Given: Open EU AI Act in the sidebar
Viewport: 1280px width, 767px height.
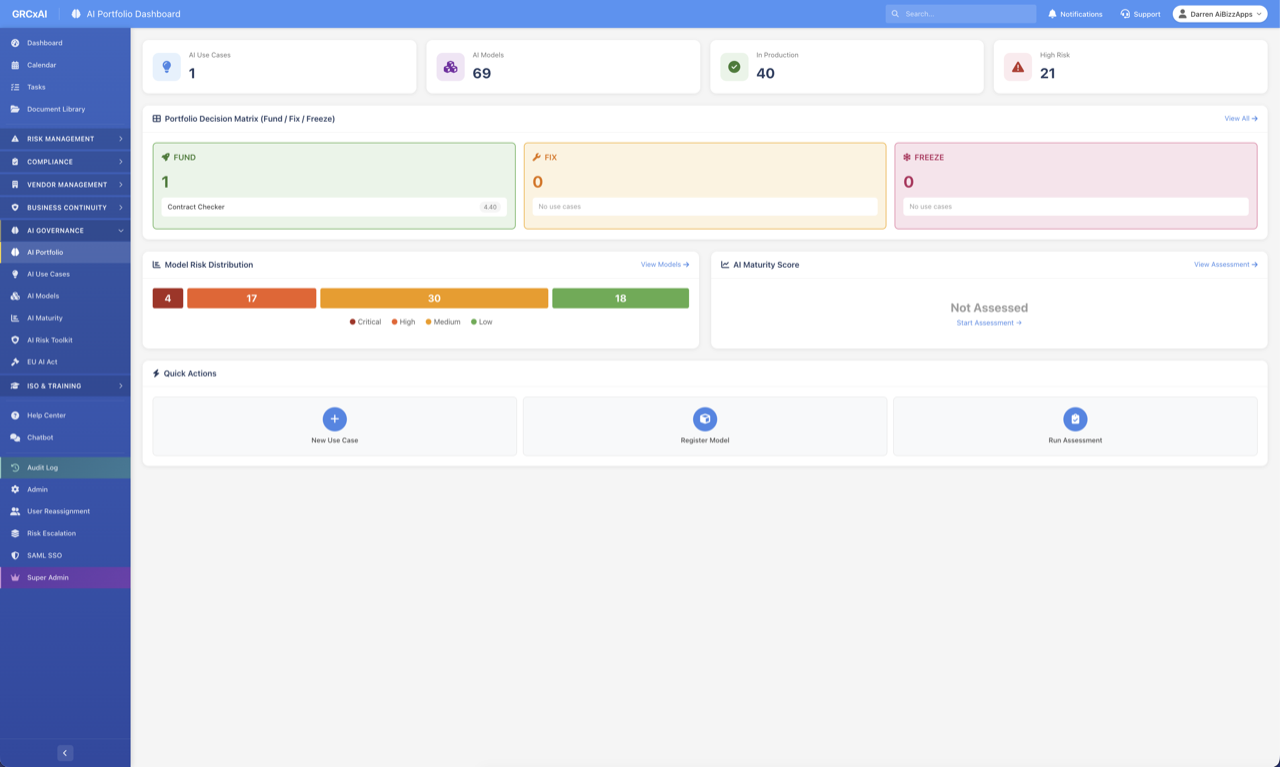Looking at the screenshot, I should tap(42, 362).
